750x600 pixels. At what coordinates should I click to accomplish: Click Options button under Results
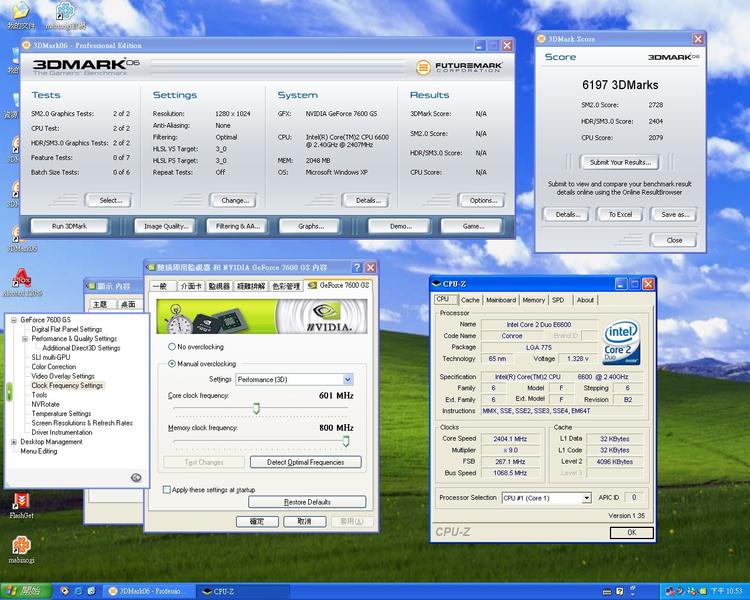pos(482,200)
